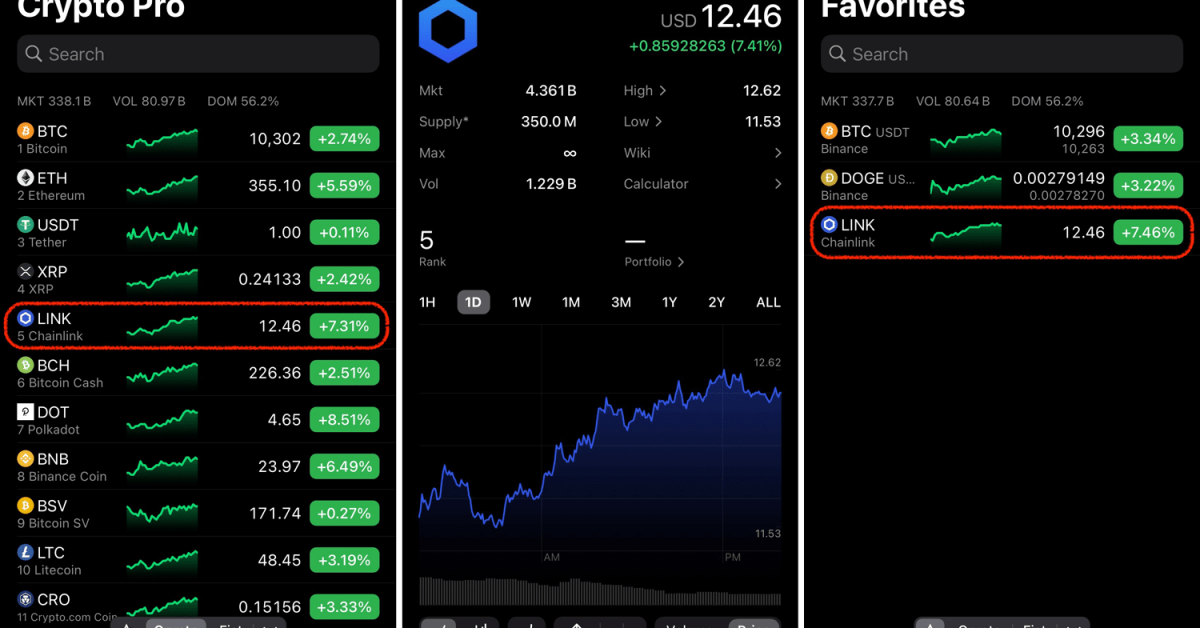The width and height of the screenshot is (1200, 628).
Task: Click the USD 12.46 price header
Action: pos(721,17)
